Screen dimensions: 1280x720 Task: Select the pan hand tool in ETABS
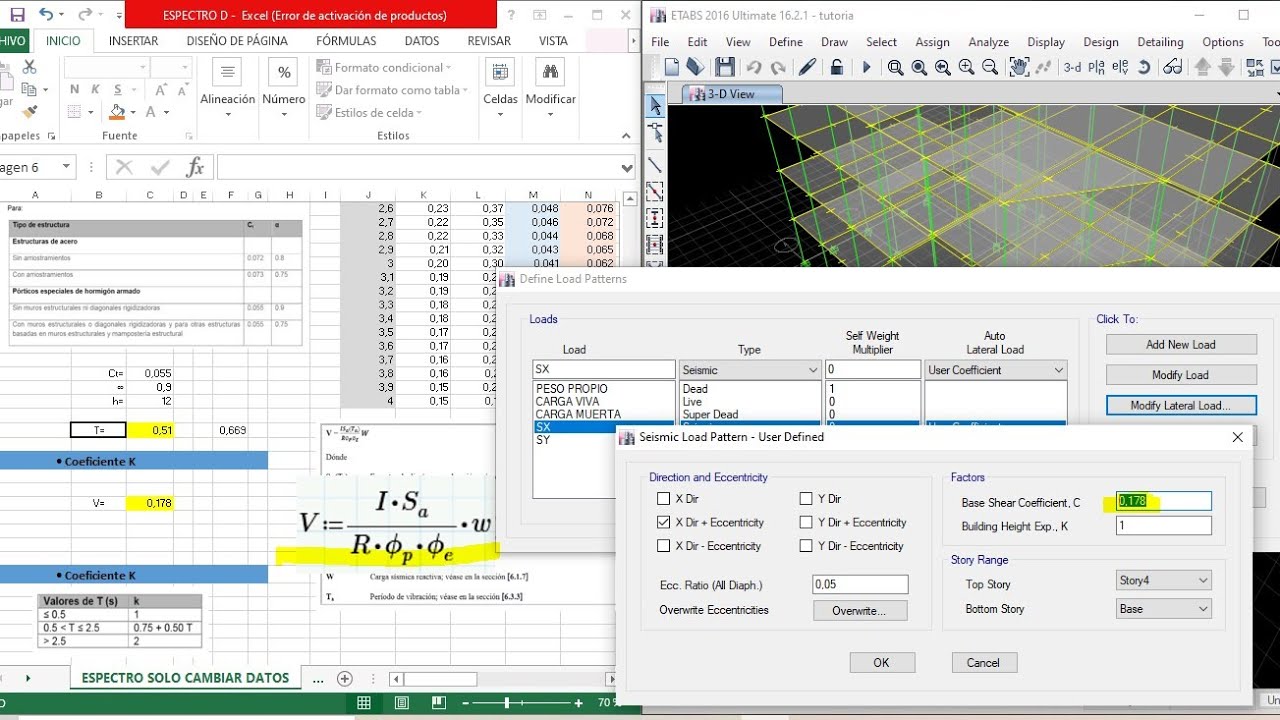[x=1019, y=67]
